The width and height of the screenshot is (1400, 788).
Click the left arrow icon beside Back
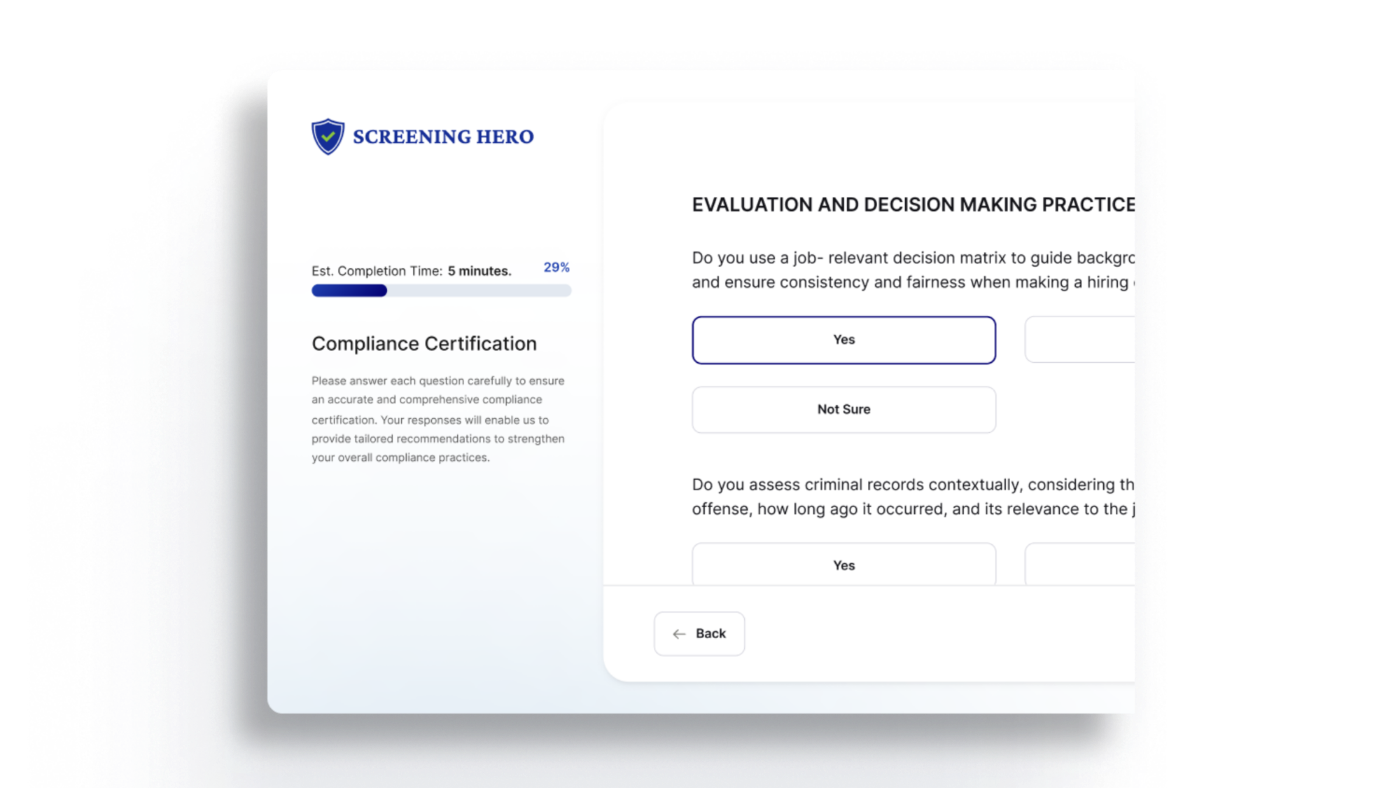tap(679, 634)
